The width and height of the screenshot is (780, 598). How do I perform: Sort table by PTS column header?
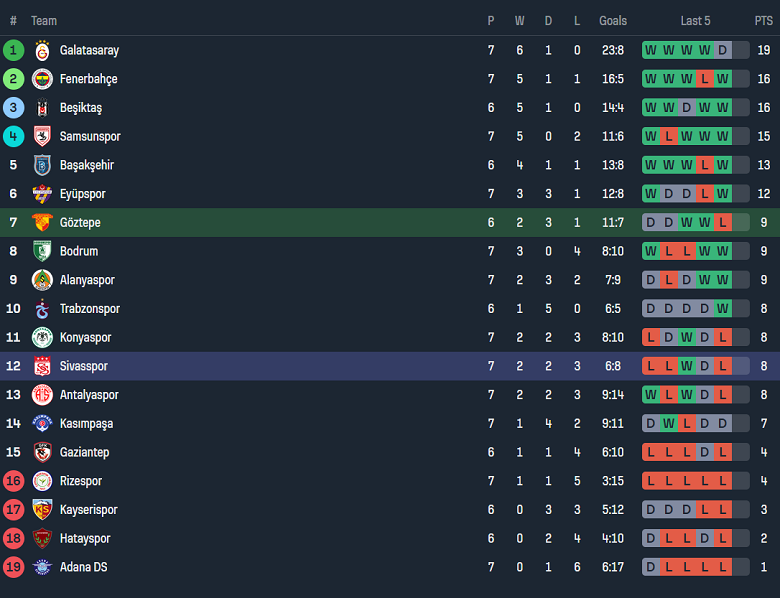click(763, 21)
